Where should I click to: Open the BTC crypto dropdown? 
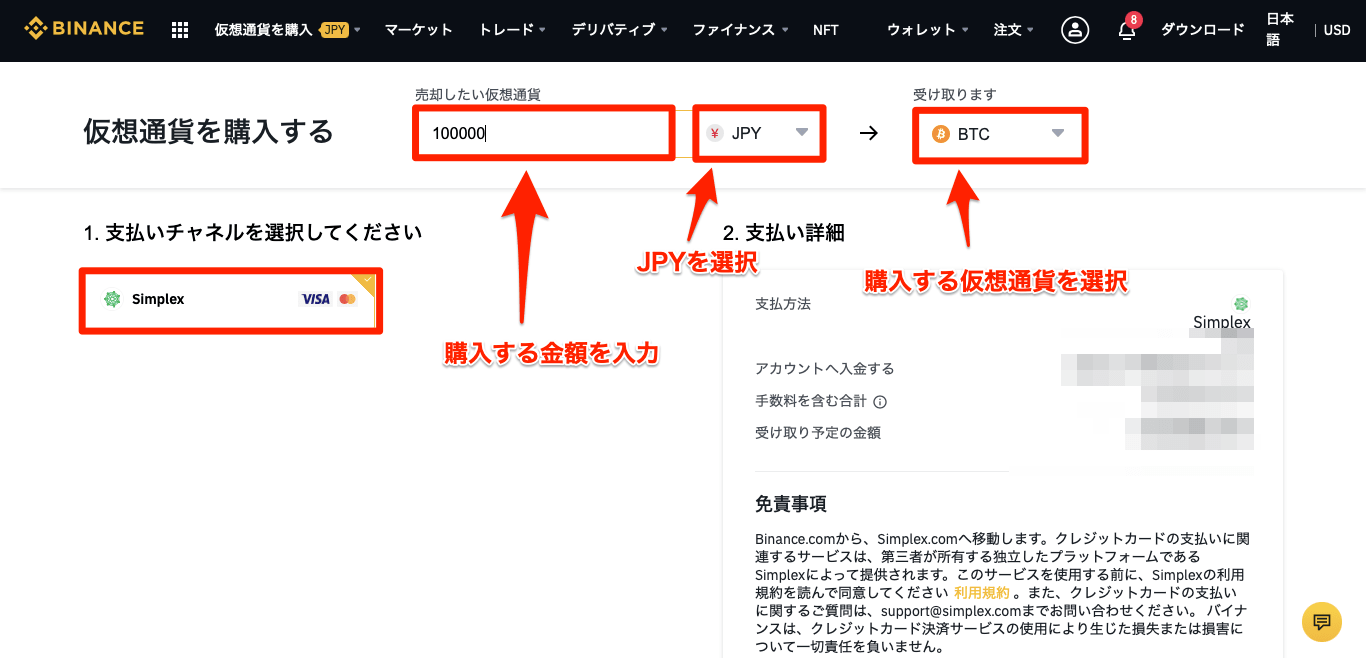tap(999, 134)
